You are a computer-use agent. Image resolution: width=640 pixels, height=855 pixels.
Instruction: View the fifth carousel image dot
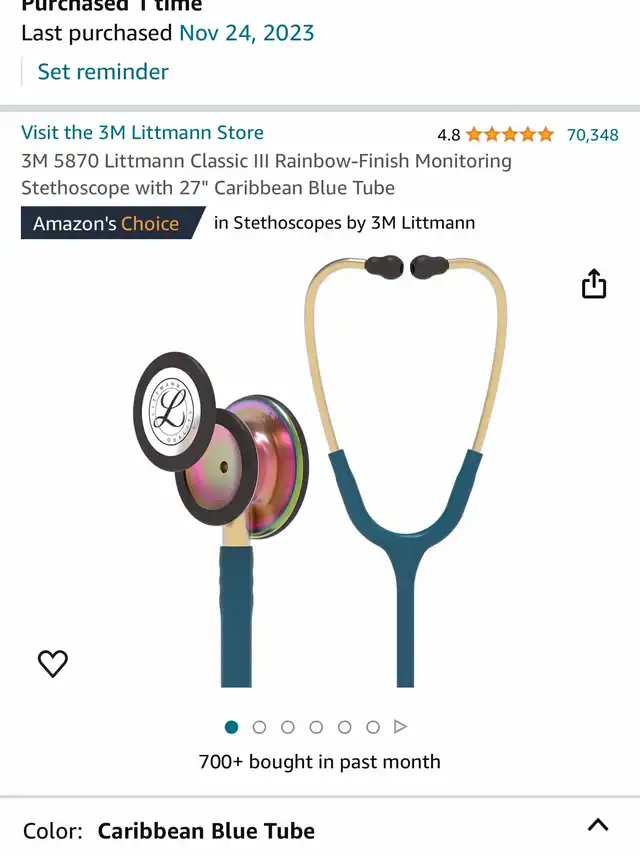pyautogui.click(x=345, y=727)
